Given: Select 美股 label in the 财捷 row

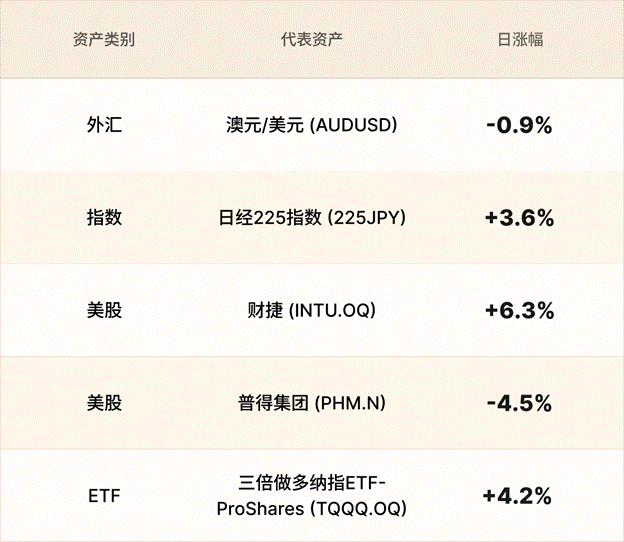Looking at the screenshot, I should coord(104,310).
